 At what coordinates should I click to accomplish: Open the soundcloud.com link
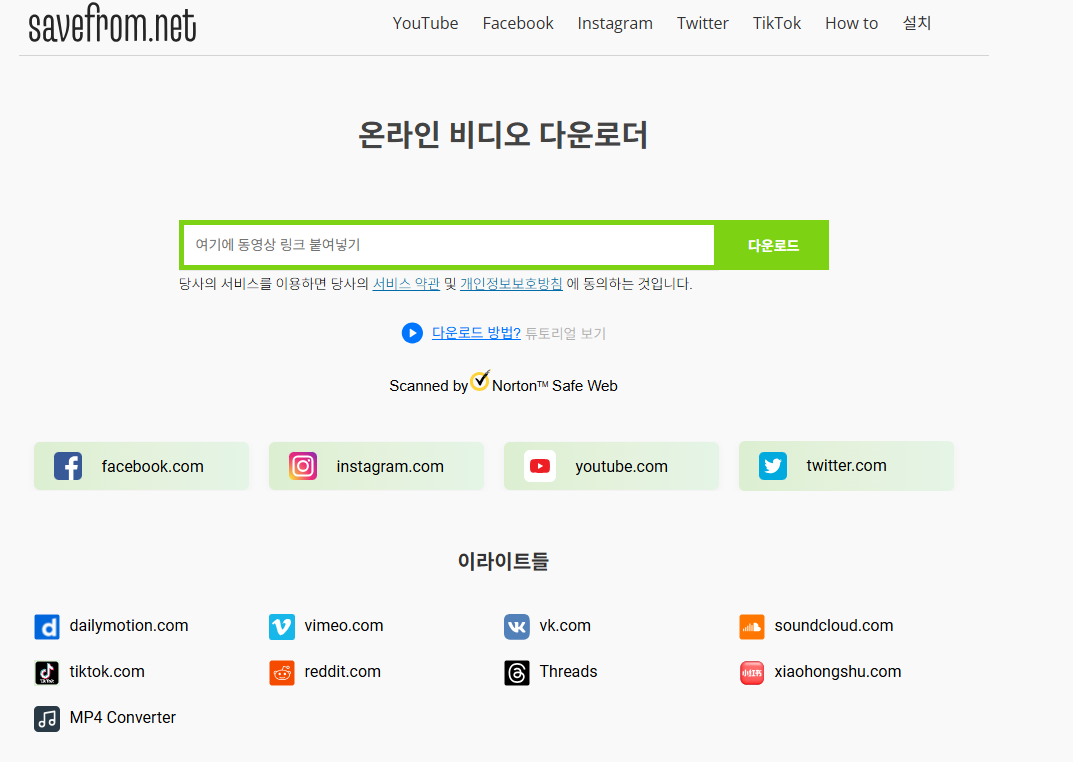833,626
